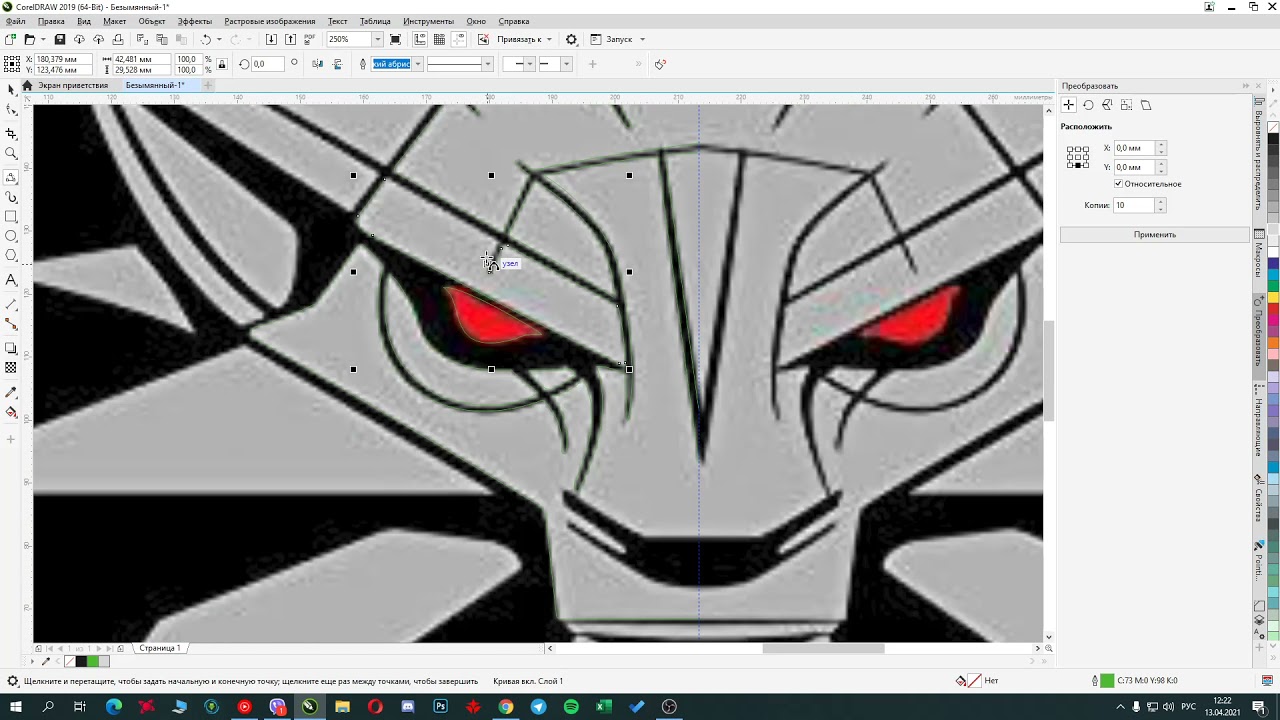Switch to the Scale and Mirror transformation icon
The image size is (1280, 720).
point(1107,105)
